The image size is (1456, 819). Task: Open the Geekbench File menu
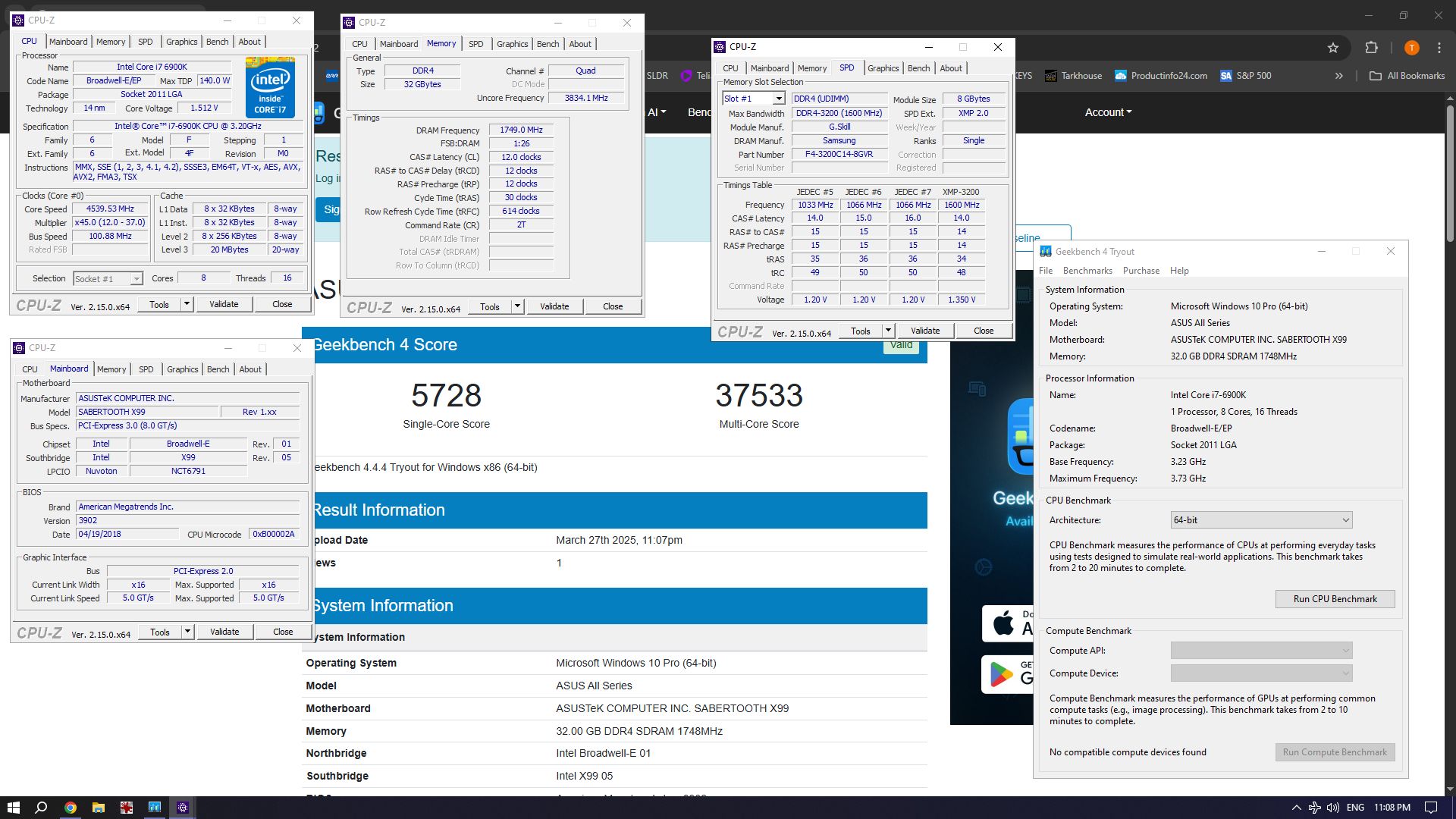click(1046, 271)
